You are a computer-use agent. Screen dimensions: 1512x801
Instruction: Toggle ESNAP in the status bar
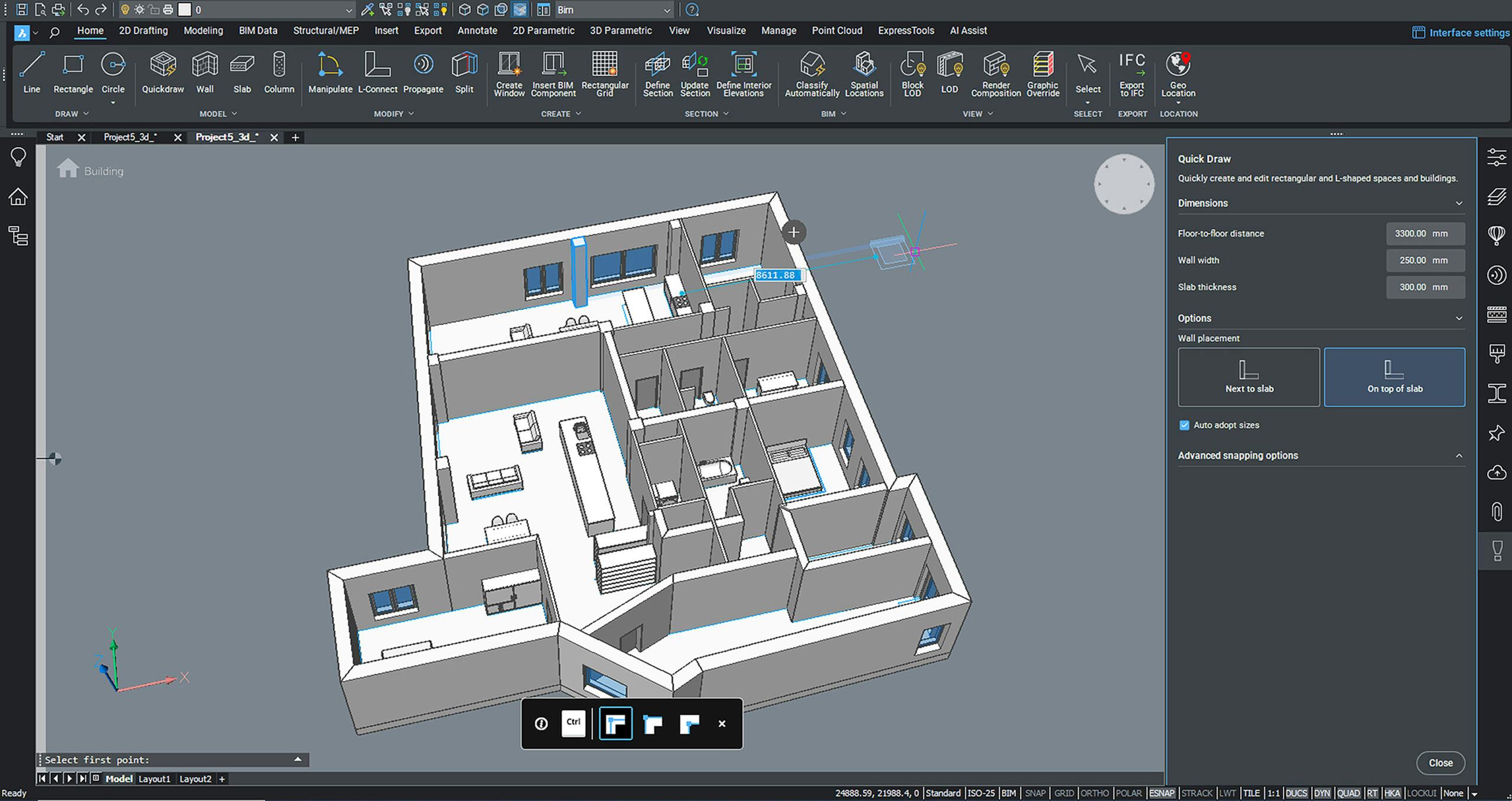click(1161, 793)
